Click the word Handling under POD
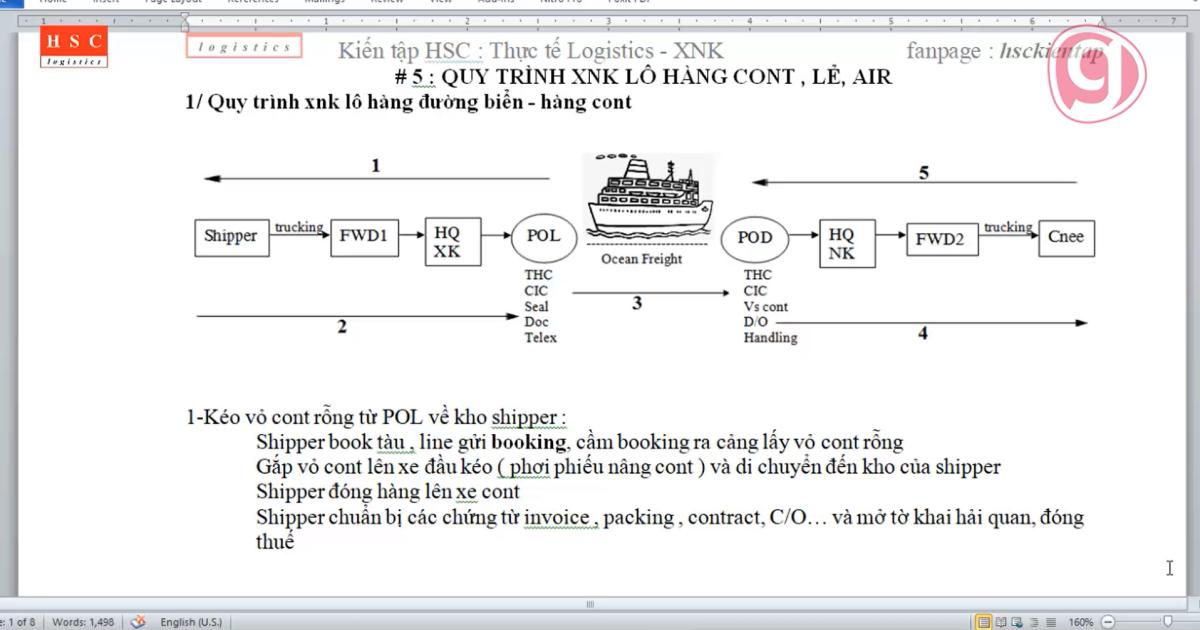1200x630 pixels. point(770,338)
